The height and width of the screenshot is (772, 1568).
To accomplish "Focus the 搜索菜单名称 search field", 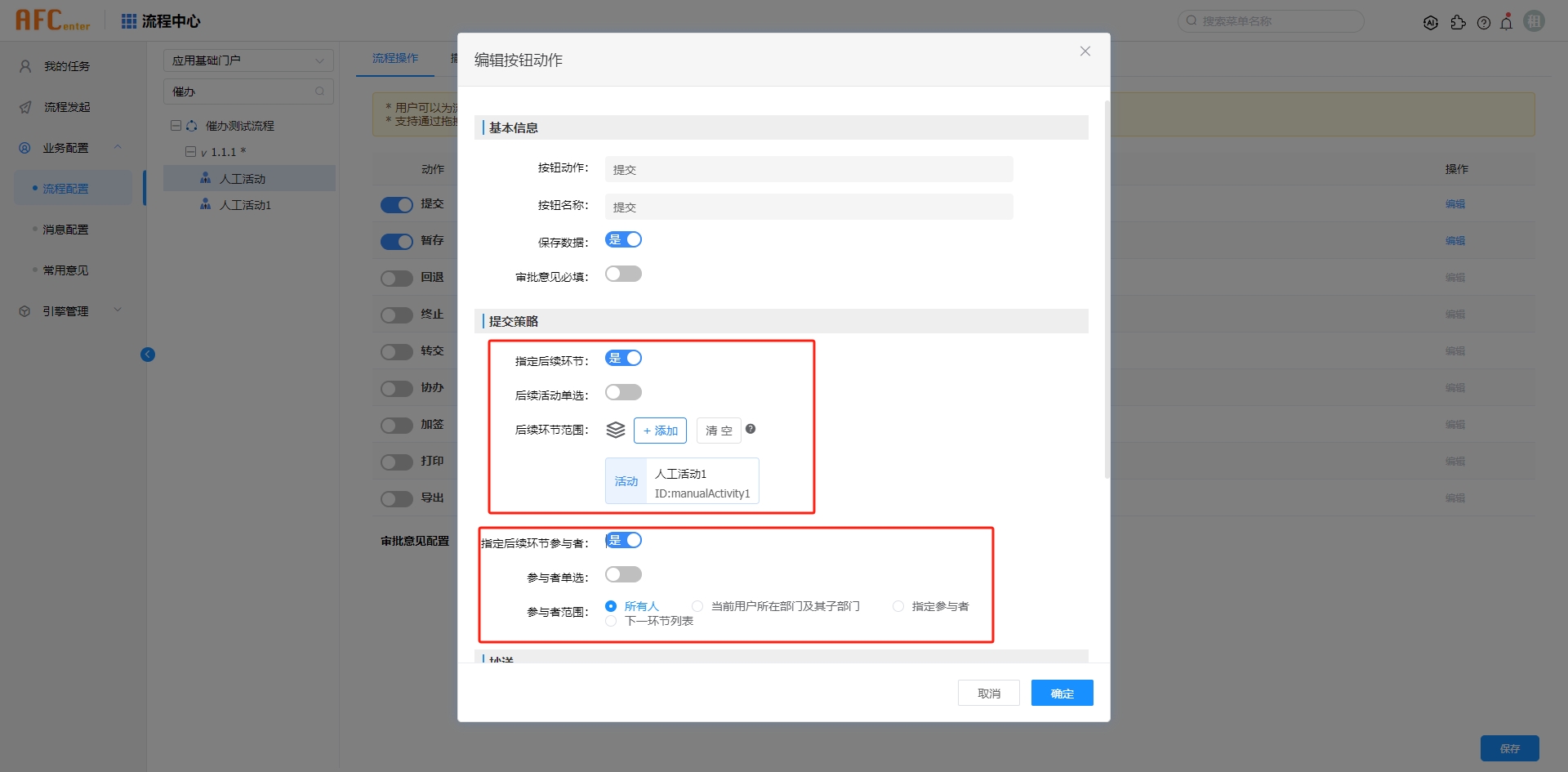I will click(1271, 21).
